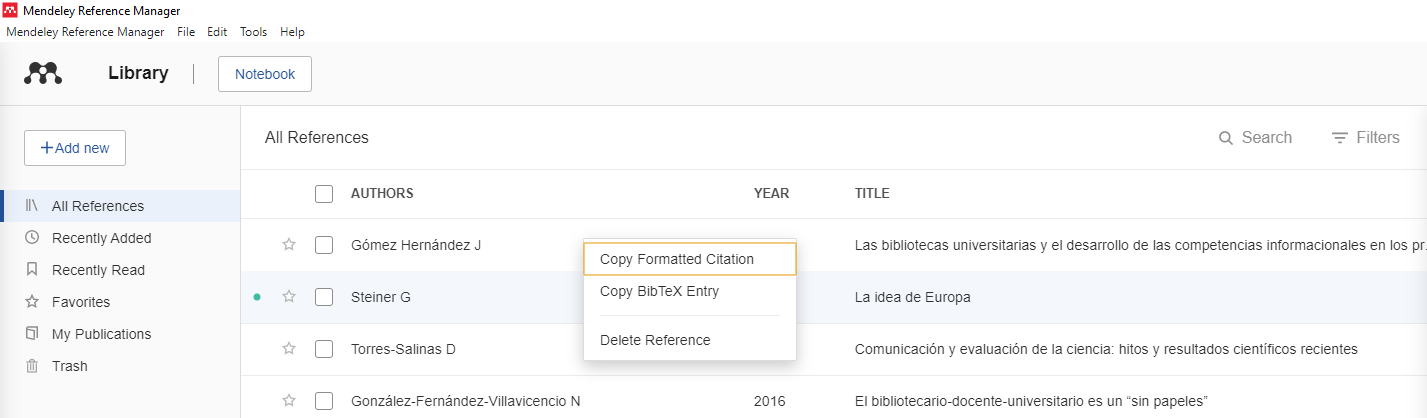The height and width of the screenshot is (418, 1427).
Task: Click the Mendeley icon in the title bar
Action: [x=11, y=11]
